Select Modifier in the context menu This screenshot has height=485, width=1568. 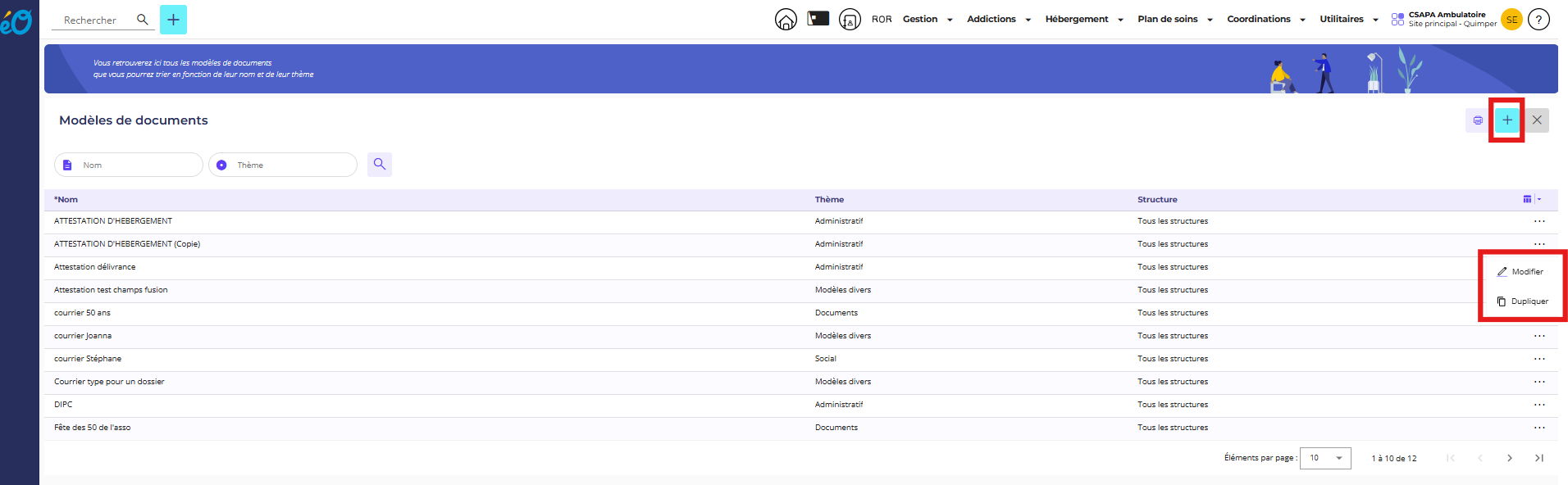point(1520,272)
